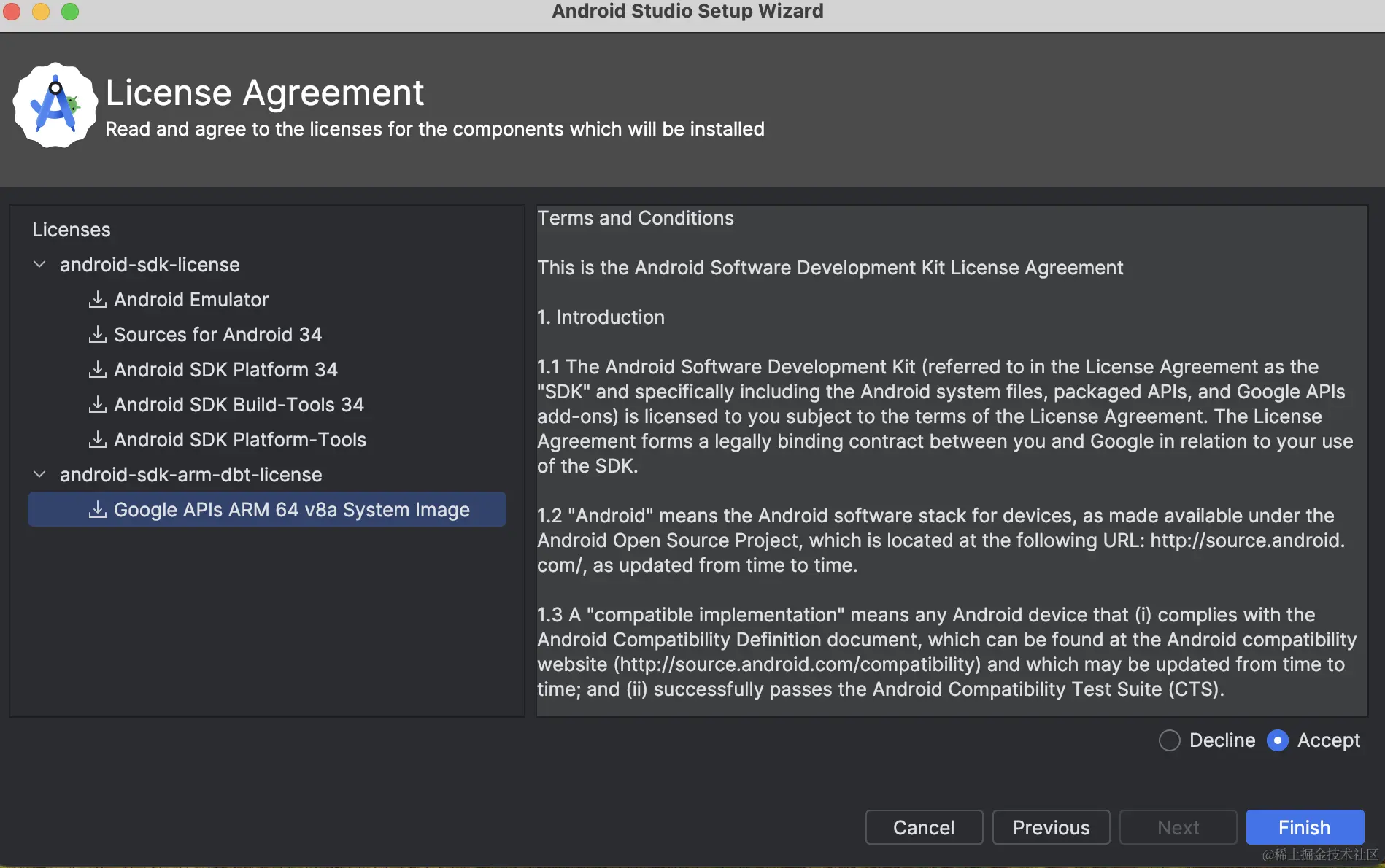Select the Decline radio button
The width and height of the screenshot is (1385, 868).
[x=1169, y=740]
